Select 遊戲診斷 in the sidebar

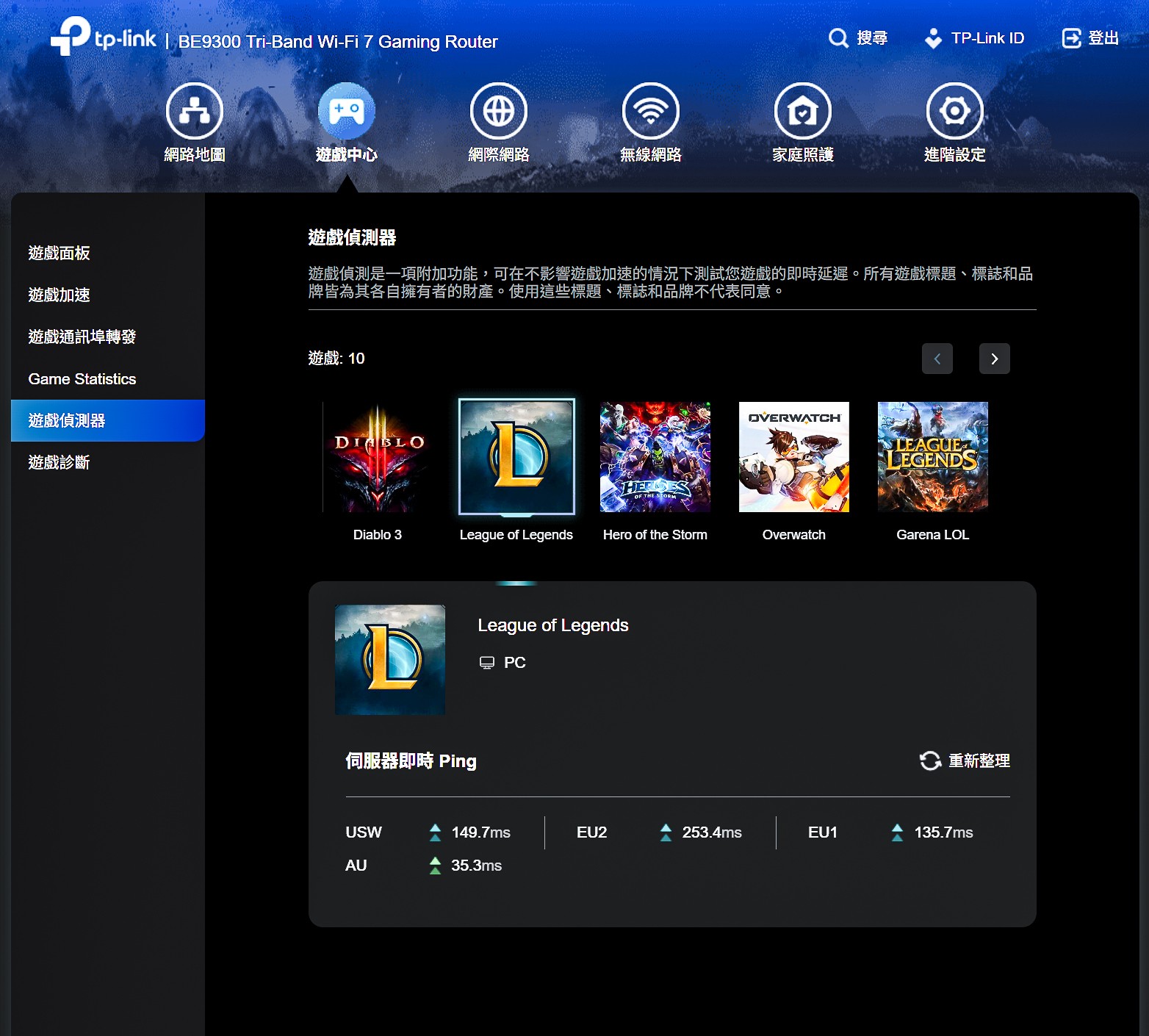coord(108,463)
